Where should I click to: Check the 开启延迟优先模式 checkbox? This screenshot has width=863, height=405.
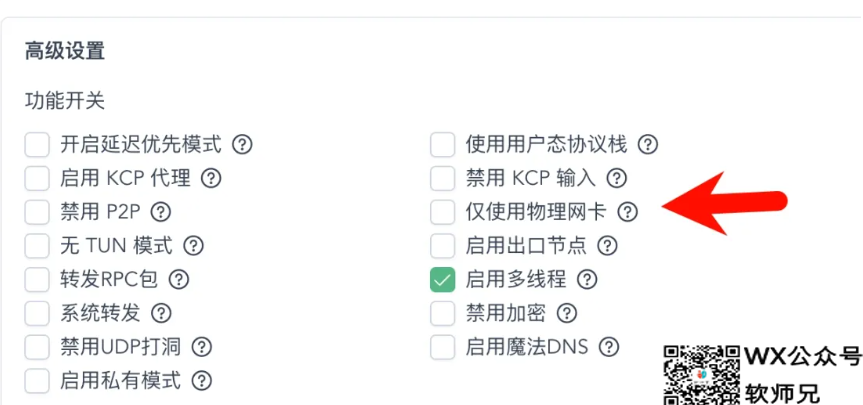37,145
